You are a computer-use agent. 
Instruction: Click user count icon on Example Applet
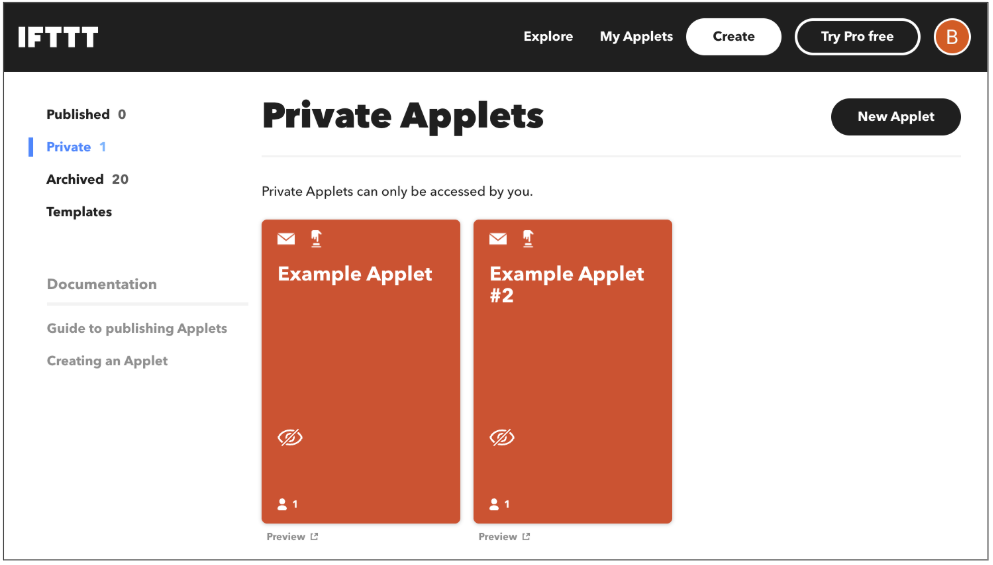coord(283,504)
